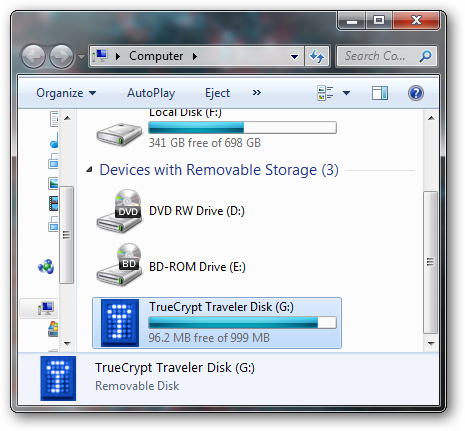Click the Back navigation arrow button

[33, 56]
